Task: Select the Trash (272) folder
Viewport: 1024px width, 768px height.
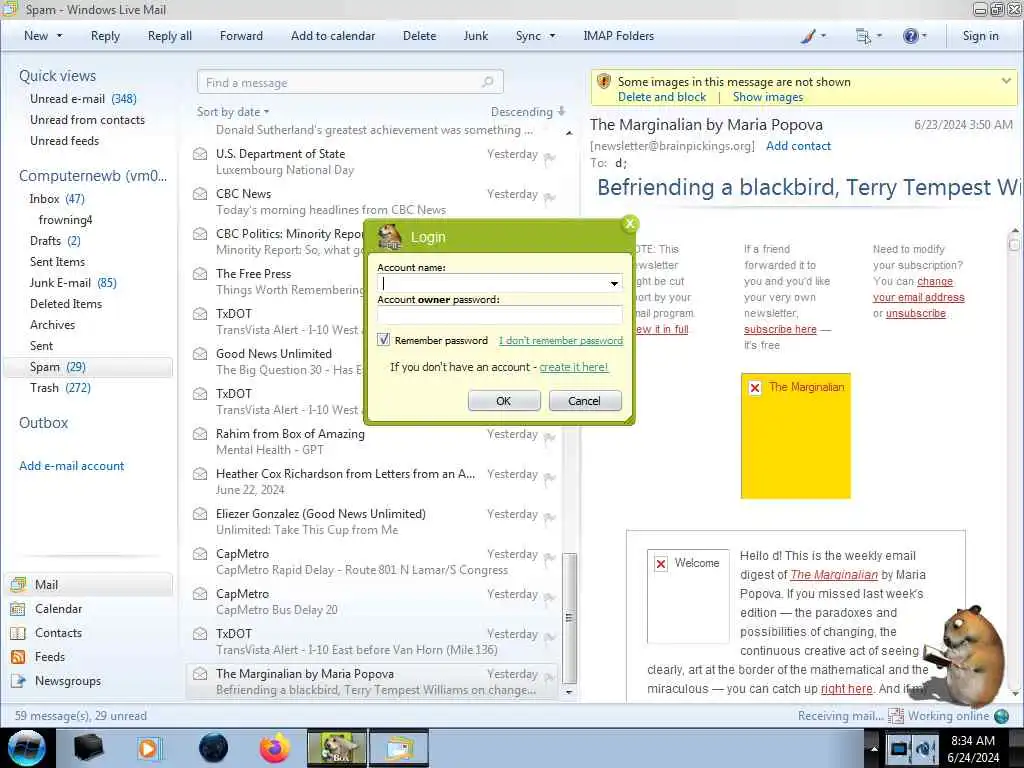Action: (60, 388)
